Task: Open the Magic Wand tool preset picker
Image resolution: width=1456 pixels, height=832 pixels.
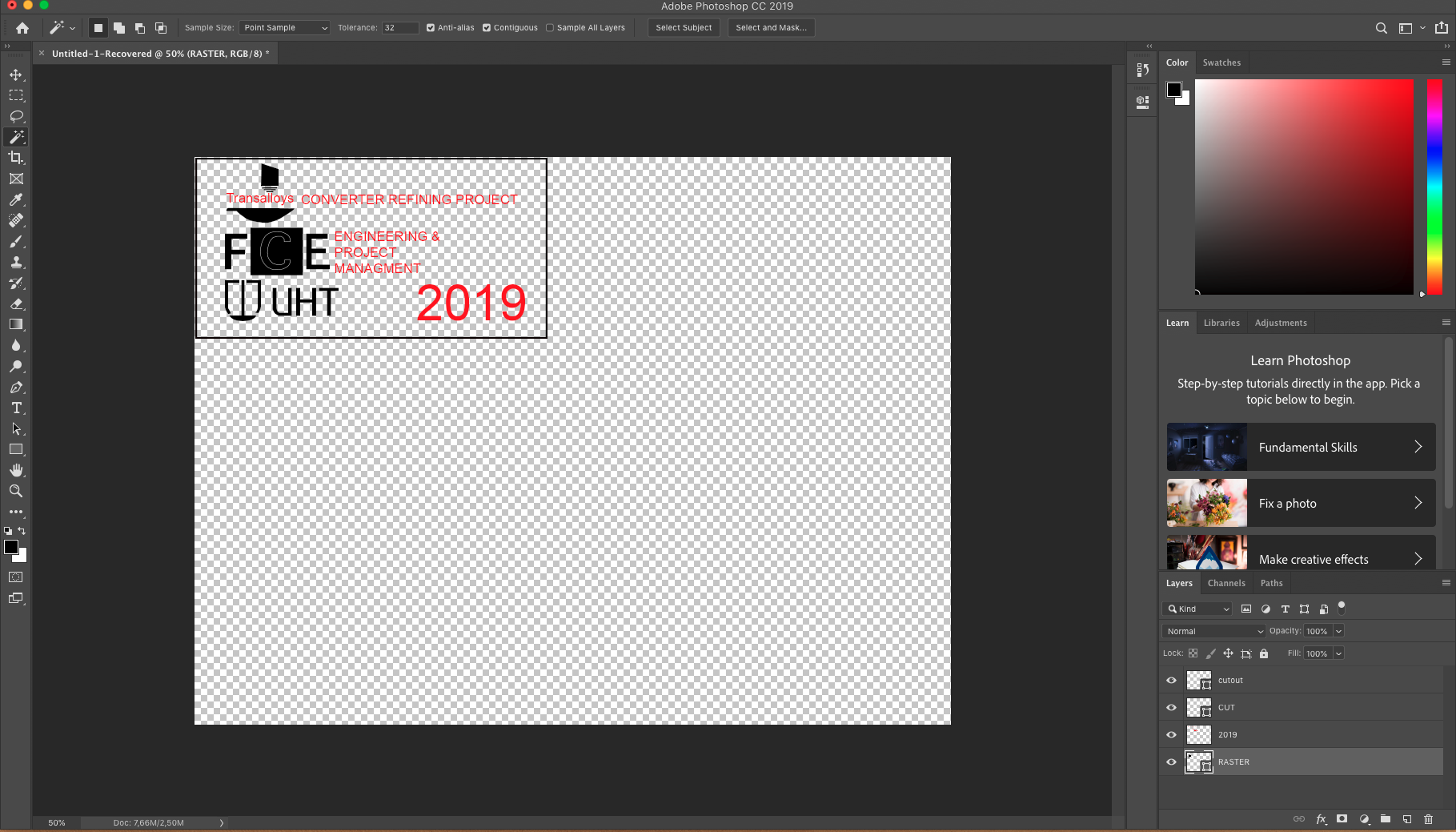Action: tap(62, 28)
